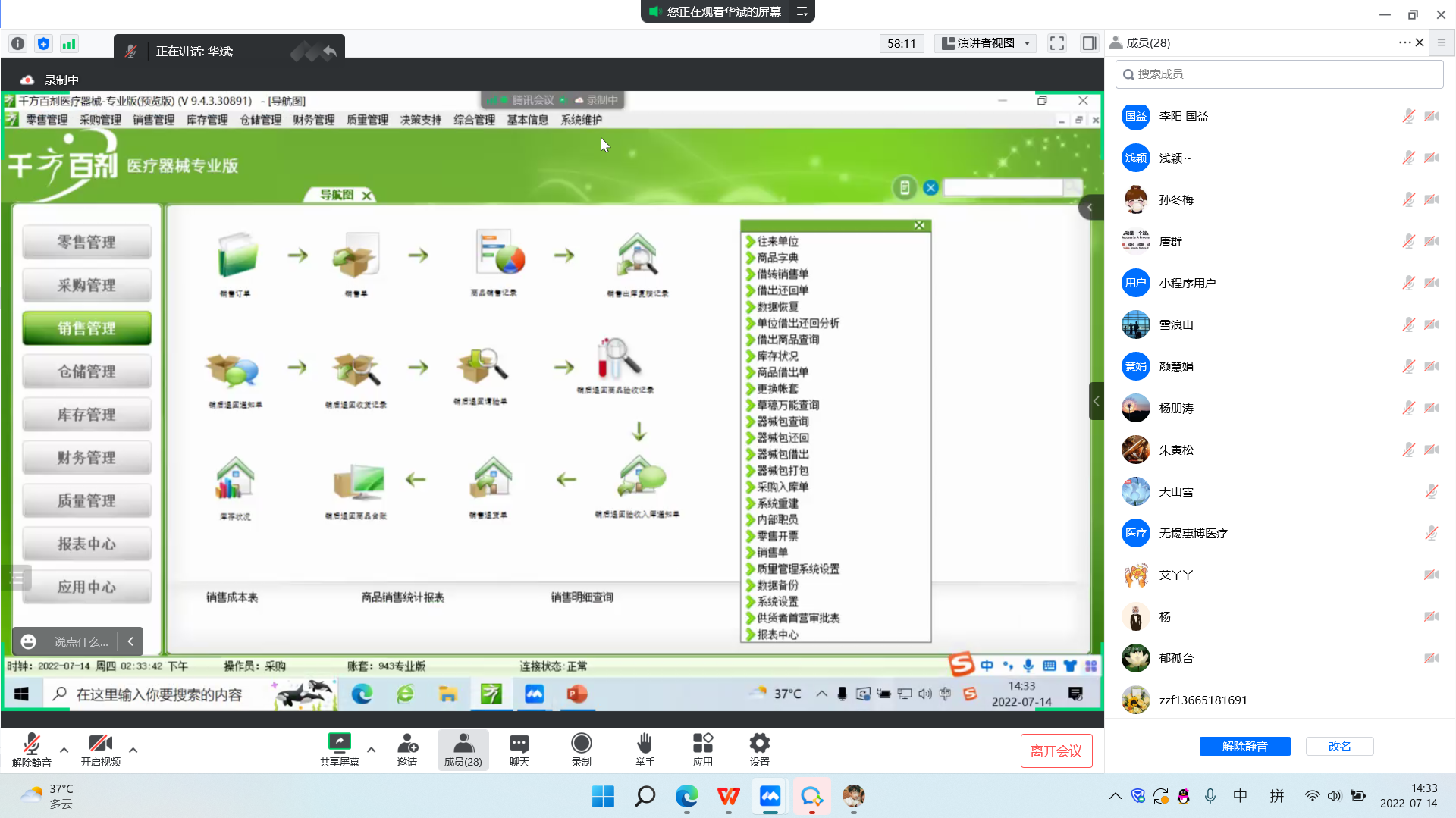The height and width of the screenshot is (818, 1456).
Task: Open the 采购管理 menu
Action: pos(100,120)
